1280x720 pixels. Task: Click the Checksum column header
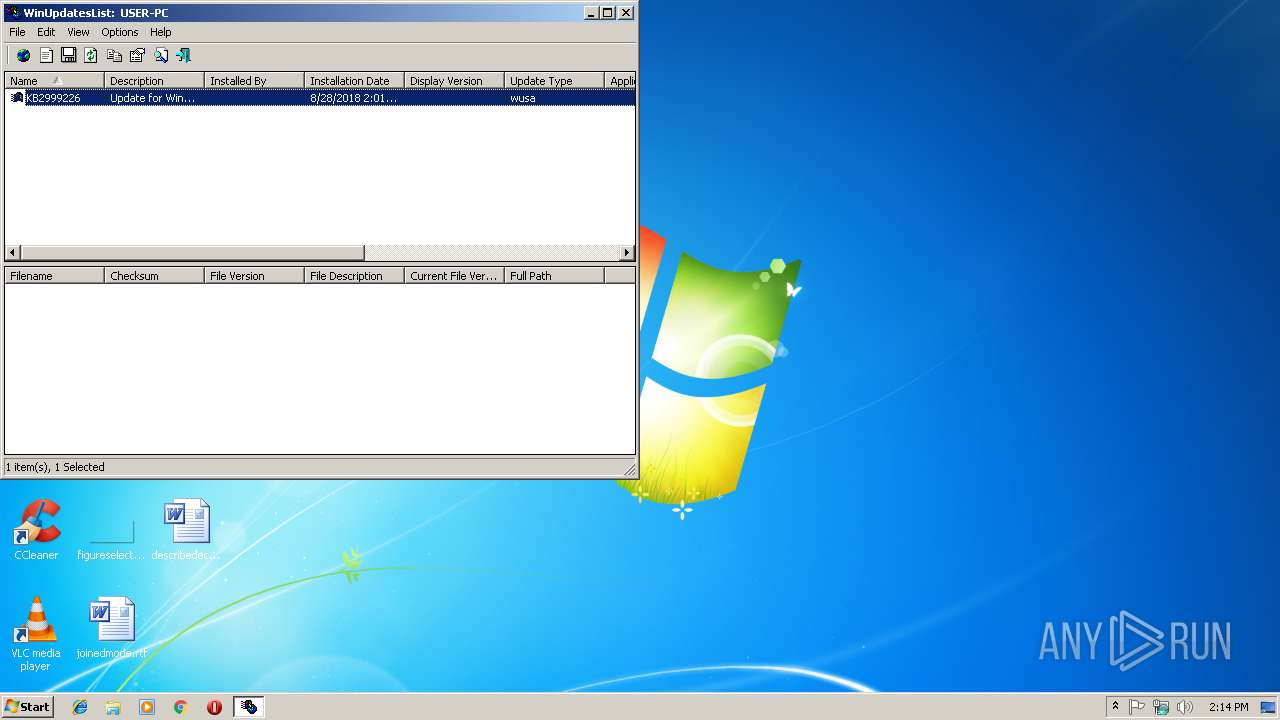(154, 276)
